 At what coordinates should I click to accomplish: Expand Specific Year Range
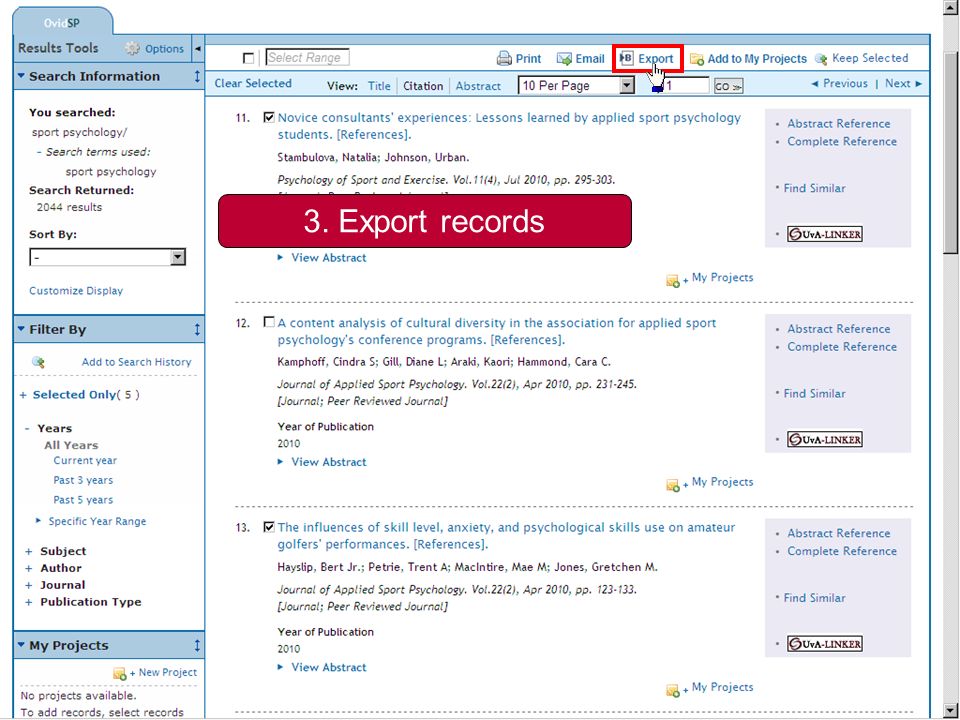click(x=38, y=521)
